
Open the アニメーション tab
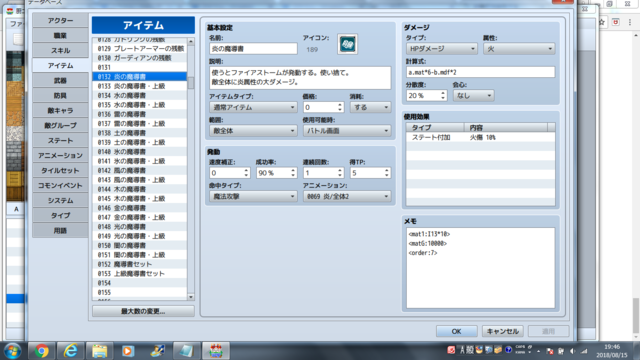pyautogui.click(x=60, y=156)
